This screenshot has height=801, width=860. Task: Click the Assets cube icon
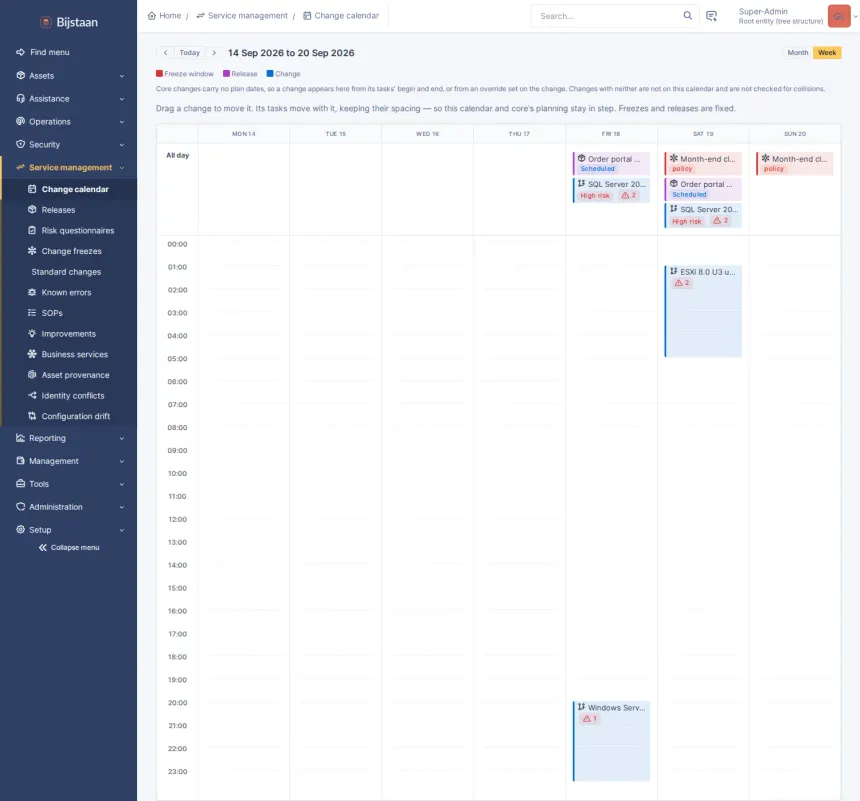[20, 75]
